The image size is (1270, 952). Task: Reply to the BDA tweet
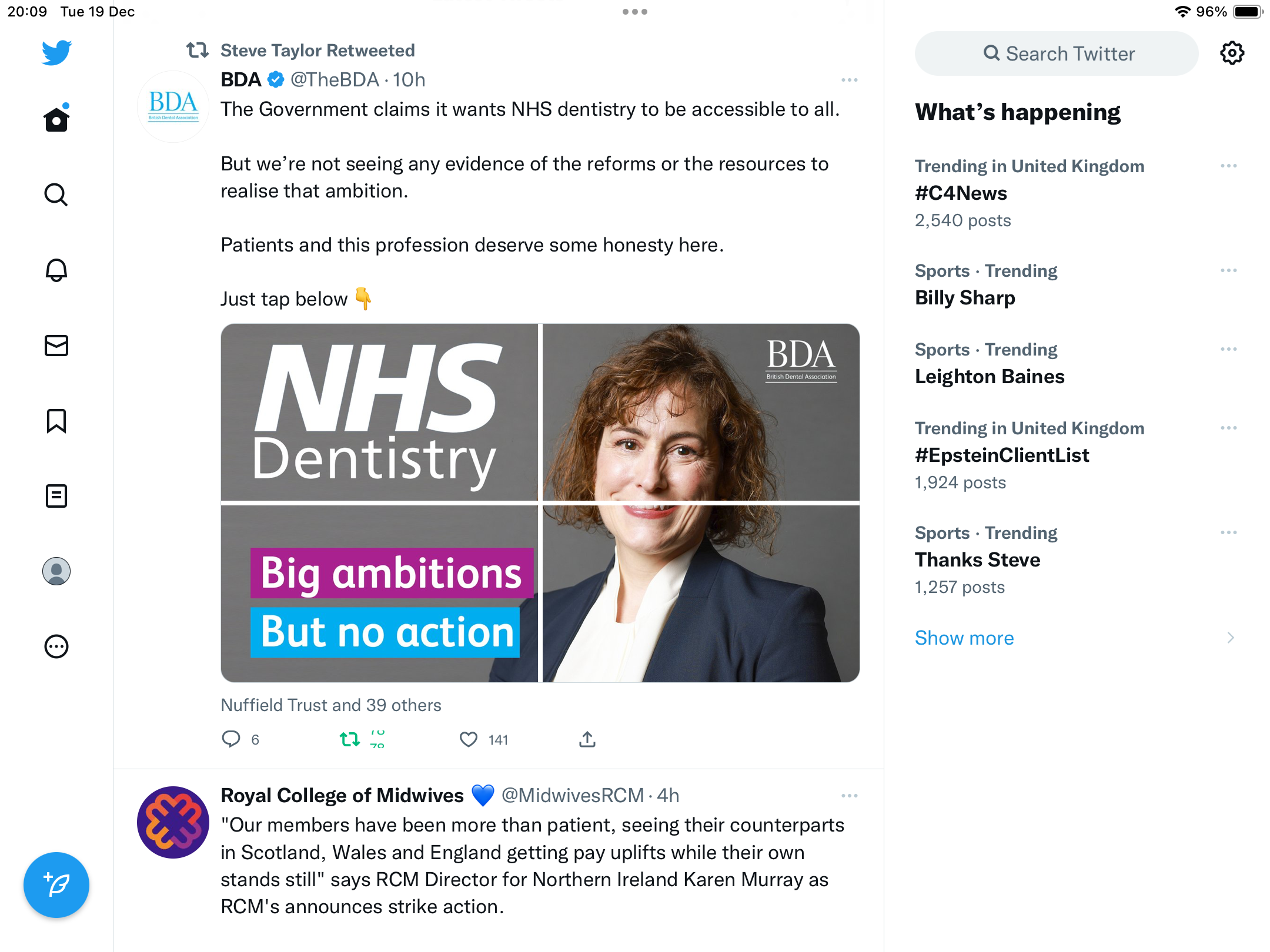point(231,739)
